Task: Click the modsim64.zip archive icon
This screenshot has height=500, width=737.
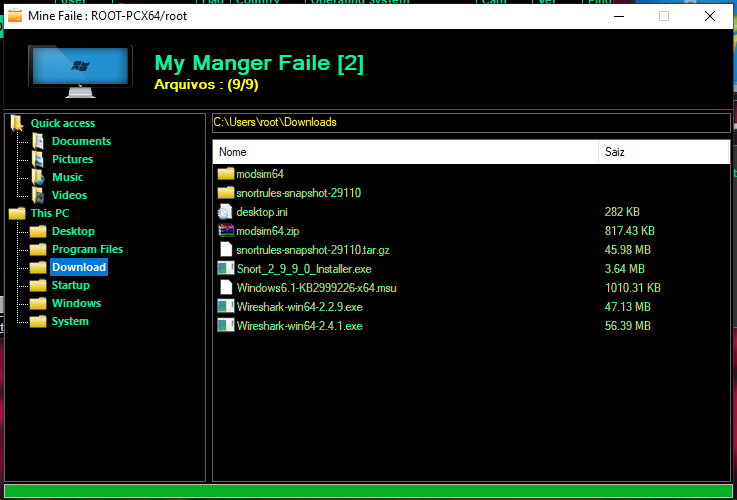Action: click(x=225, y=231)
